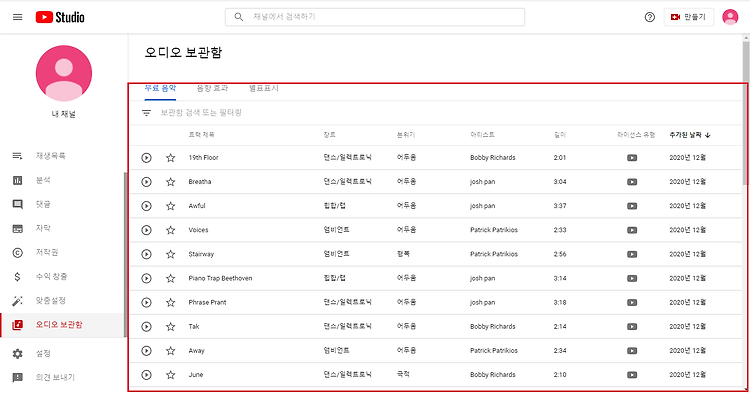750x393 pixels.
Task: Click the page vertical scrollbar
Action: (746, 112)
